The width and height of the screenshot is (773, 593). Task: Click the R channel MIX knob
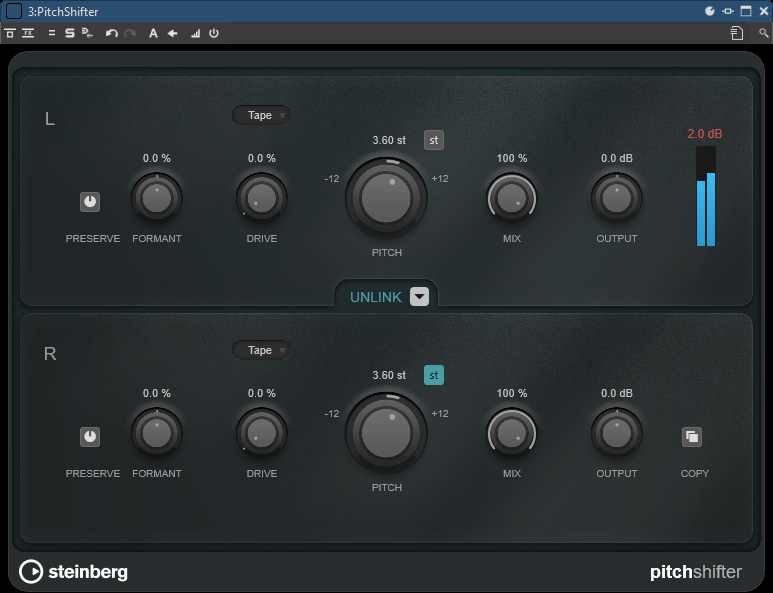point(512,434)
